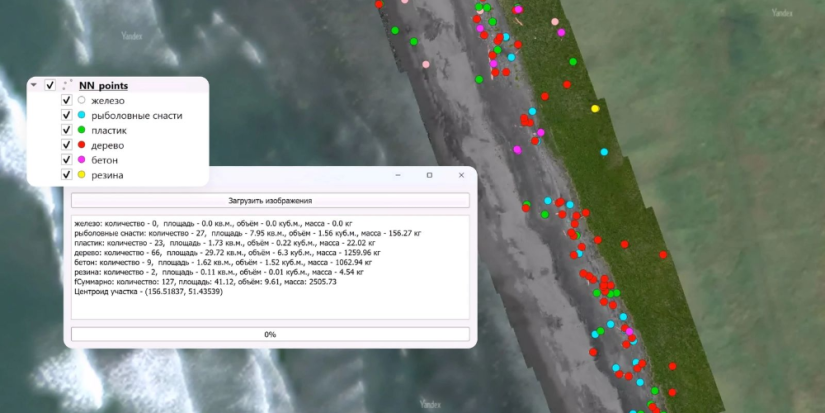This screenshot has height=413, width=825.
Task: Toggle the бетон category checkbox
Action: click(x=66, y=159)
